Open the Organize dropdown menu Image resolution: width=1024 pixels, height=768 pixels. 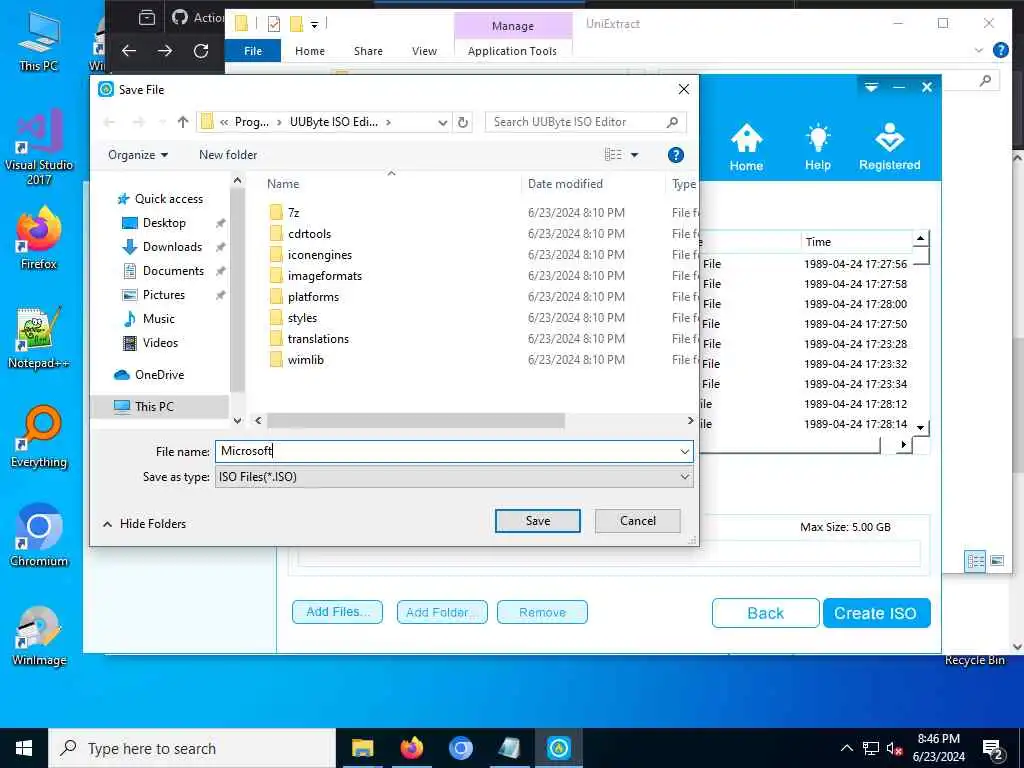click(138, 155)
